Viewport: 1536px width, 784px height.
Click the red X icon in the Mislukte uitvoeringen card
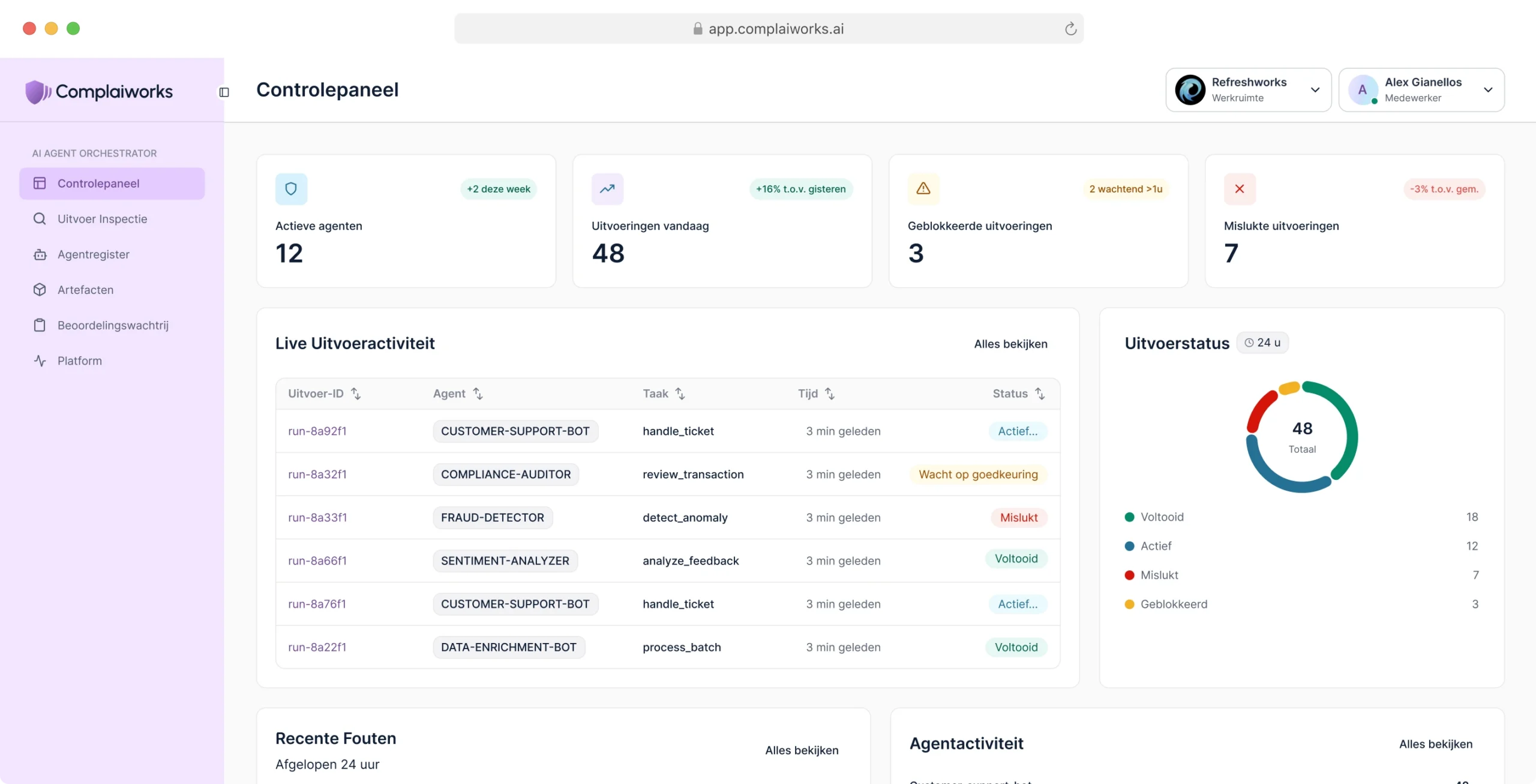click(1240, 189)
